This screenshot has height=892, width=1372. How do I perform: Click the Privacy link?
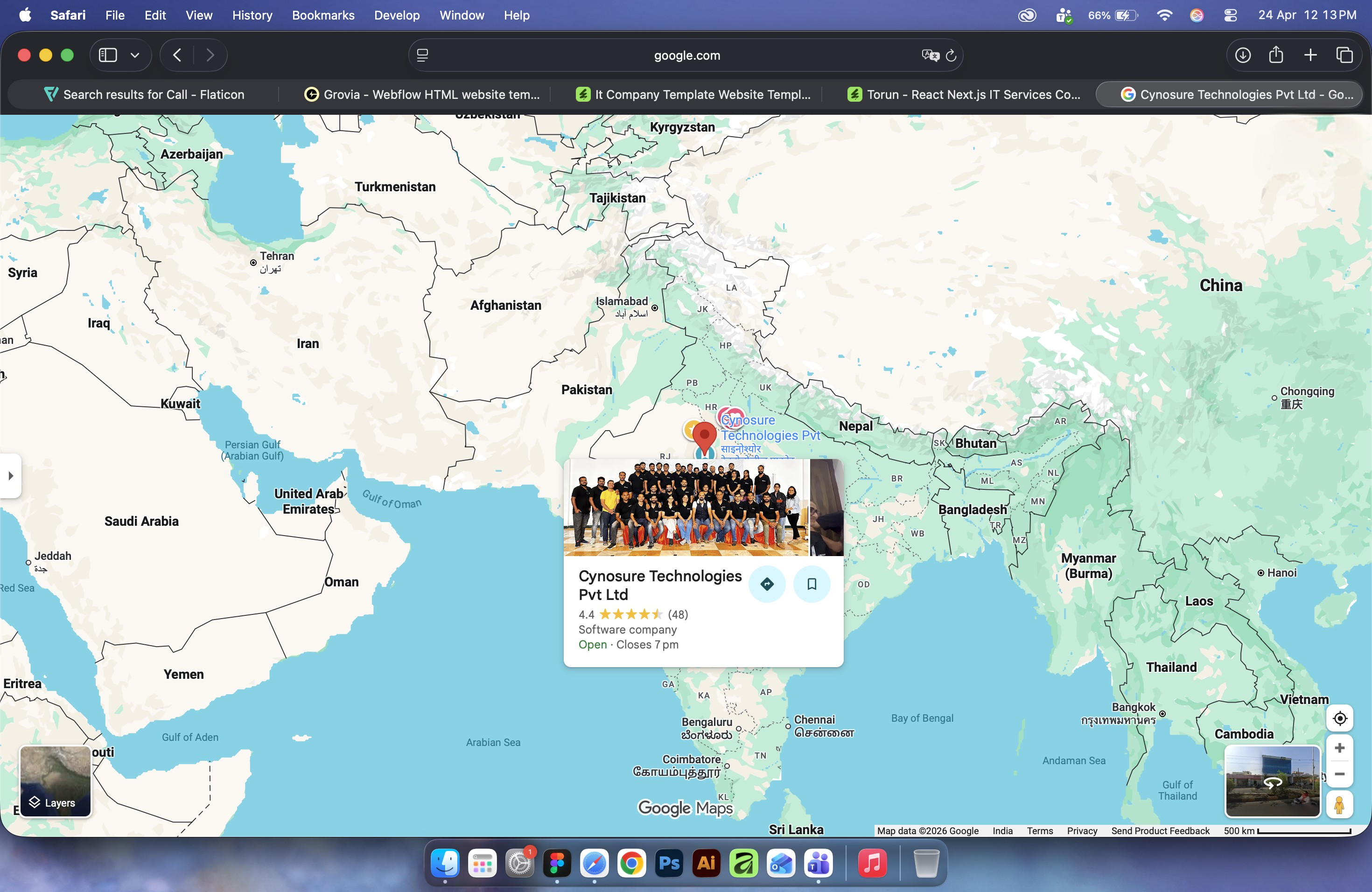click(x=1081, y=830)
